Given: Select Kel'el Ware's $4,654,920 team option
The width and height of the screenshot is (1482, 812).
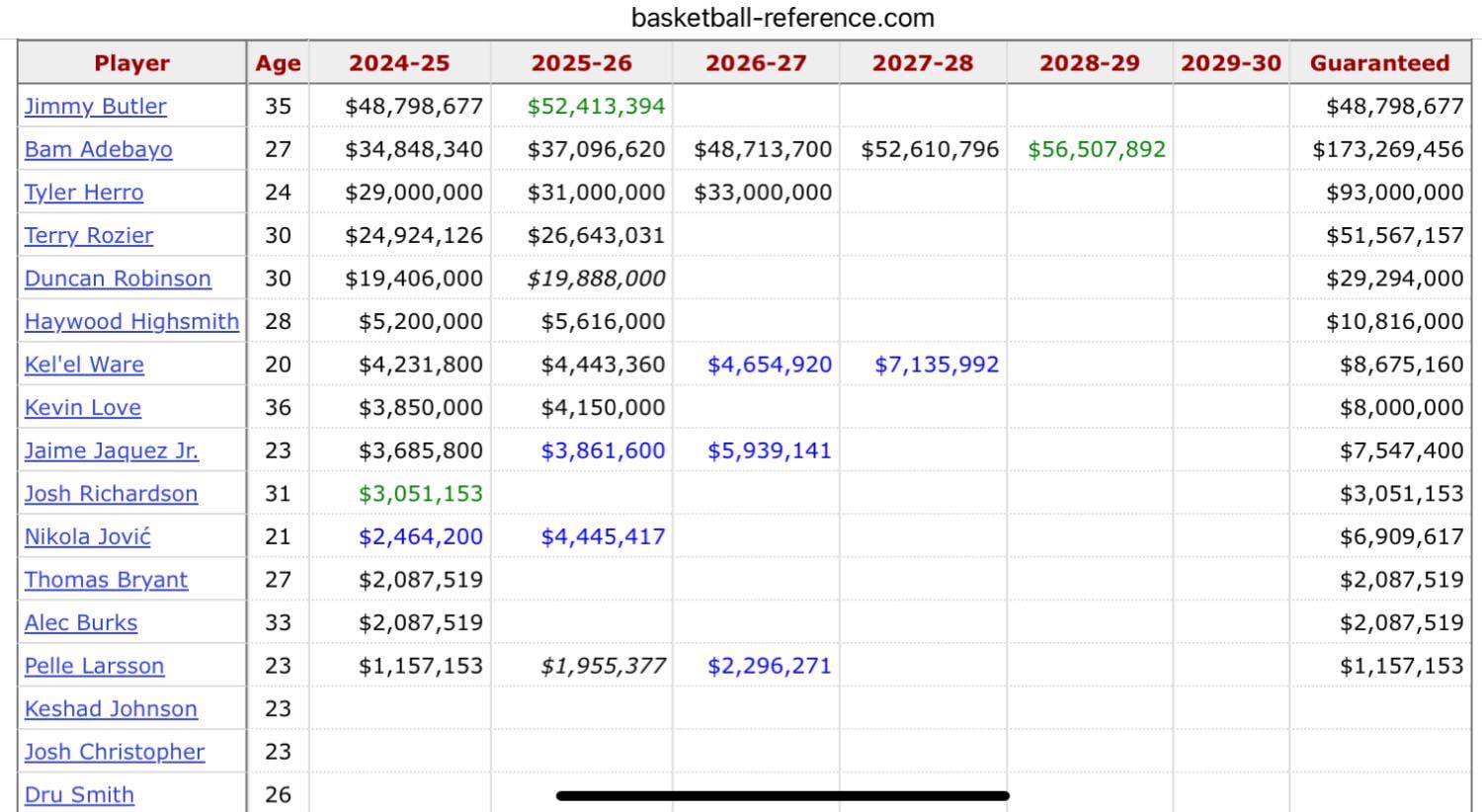Looking at the screenshot, I should [770, 365].
